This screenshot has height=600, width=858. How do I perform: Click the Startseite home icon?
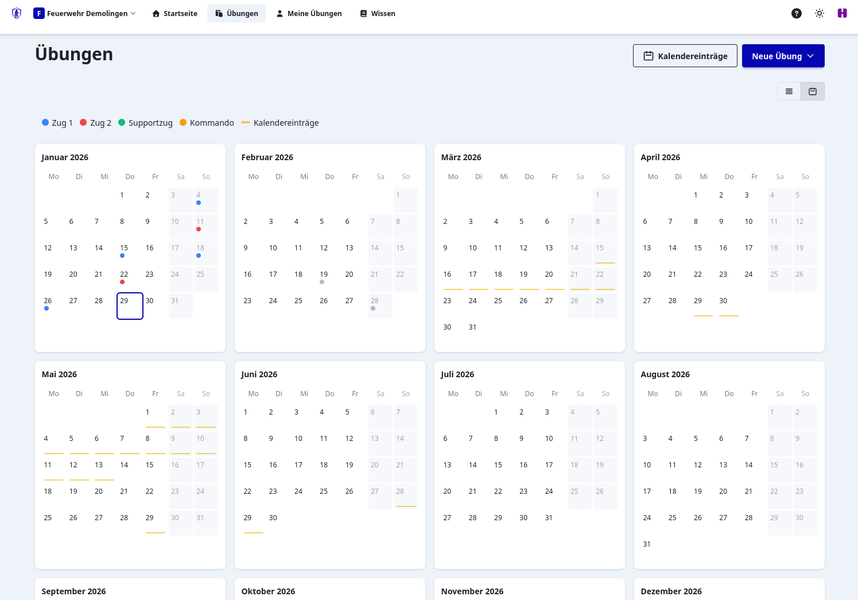click(x=156, y=13)
